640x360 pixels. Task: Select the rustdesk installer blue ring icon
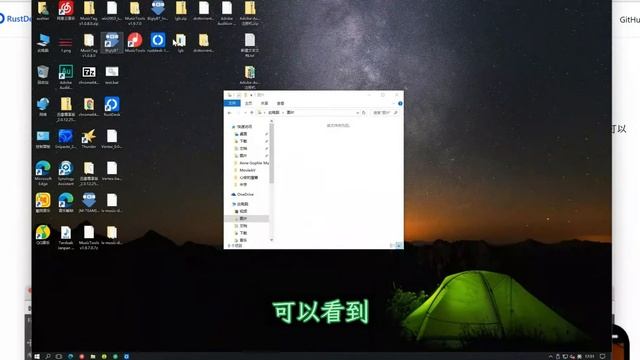tap(158, 43)
